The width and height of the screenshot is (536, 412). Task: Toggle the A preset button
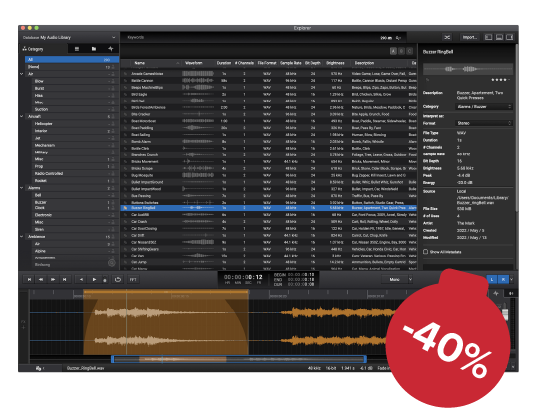393,51
